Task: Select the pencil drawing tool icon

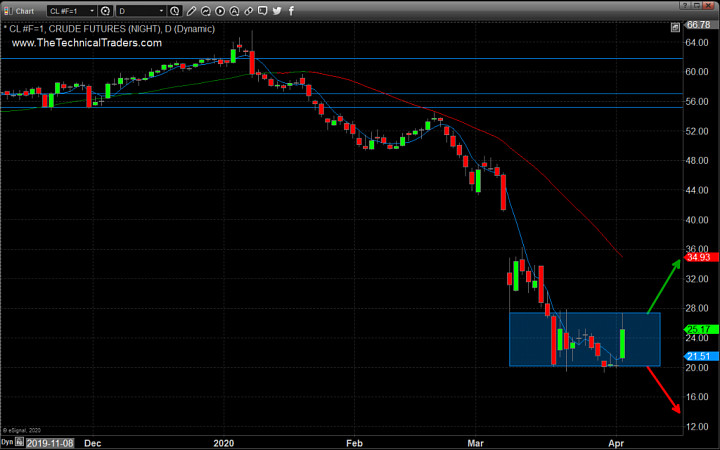Action: coord(191,11)
